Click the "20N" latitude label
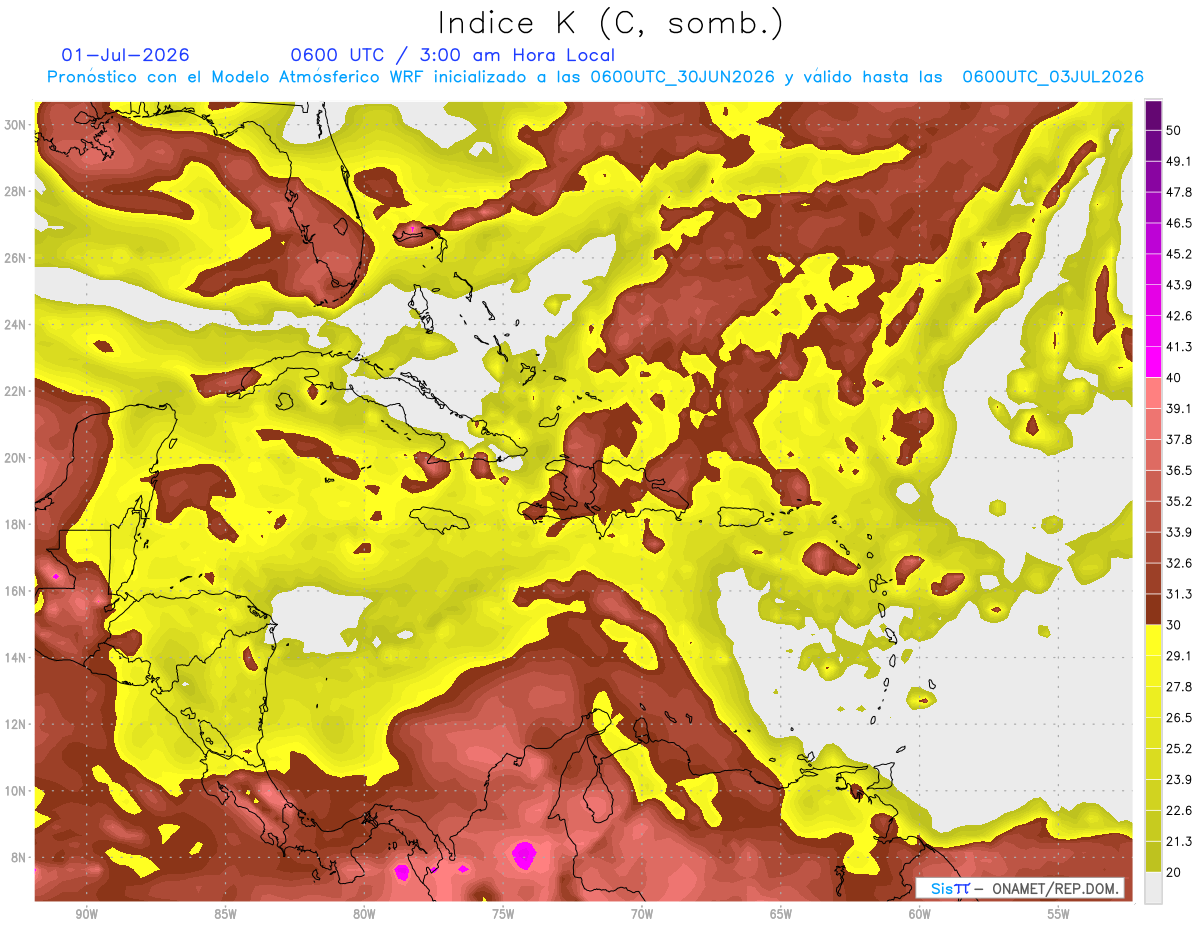1200x927 pixels. 16,458
